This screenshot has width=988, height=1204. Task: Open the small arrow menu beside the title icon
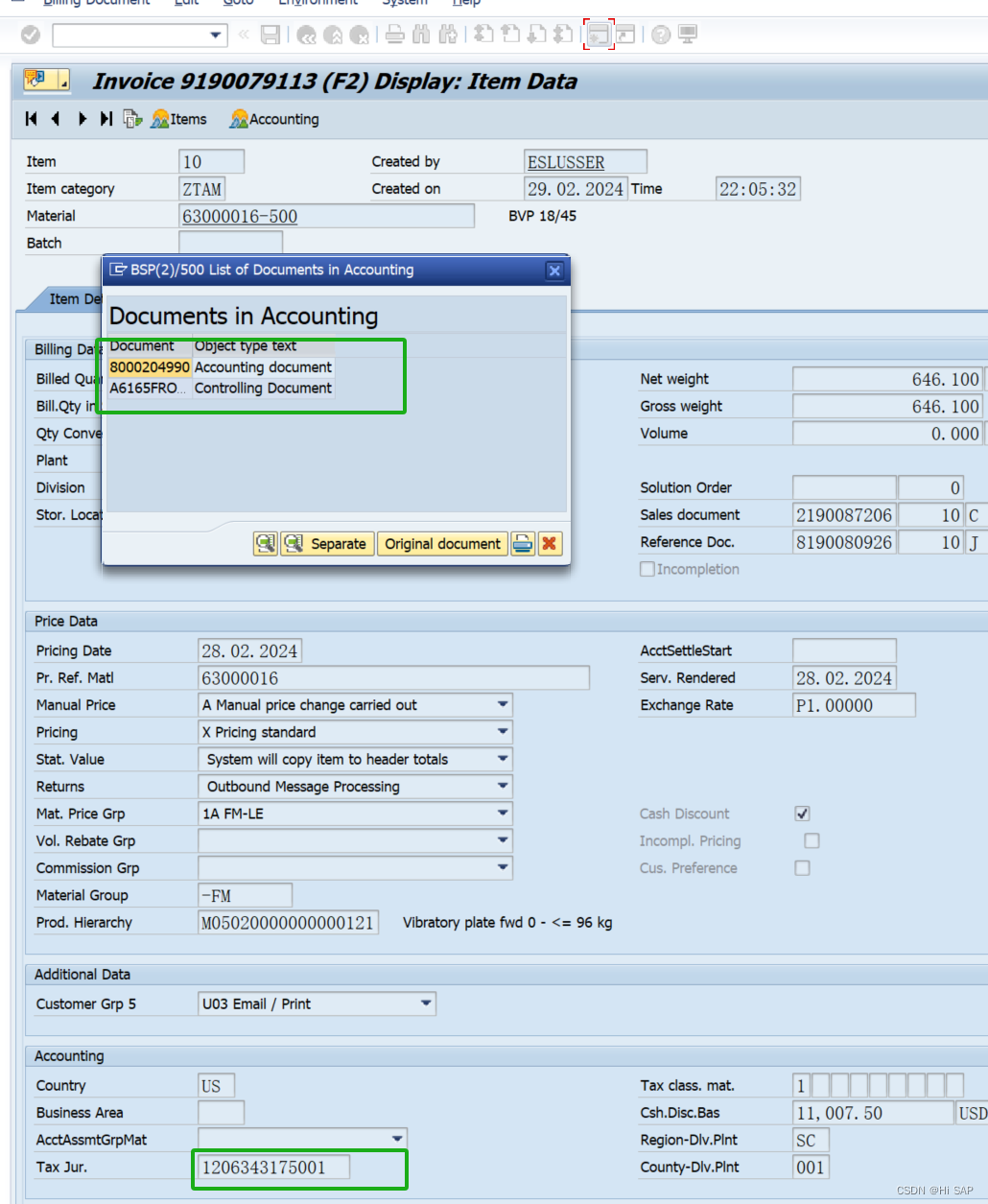coord(63,84)
